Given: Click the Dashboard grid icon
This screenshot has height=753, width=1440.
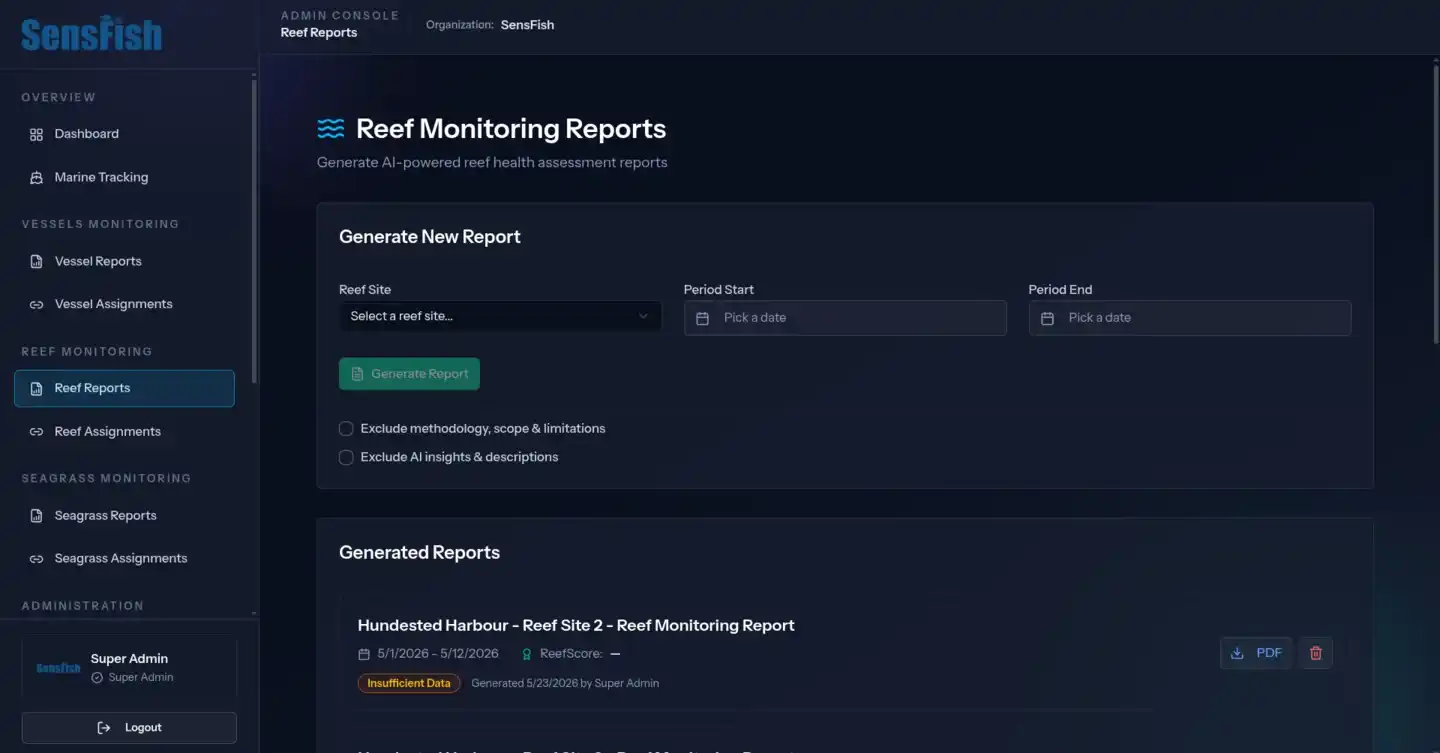Looking at the screenshot, I should (x=36, y=134).
